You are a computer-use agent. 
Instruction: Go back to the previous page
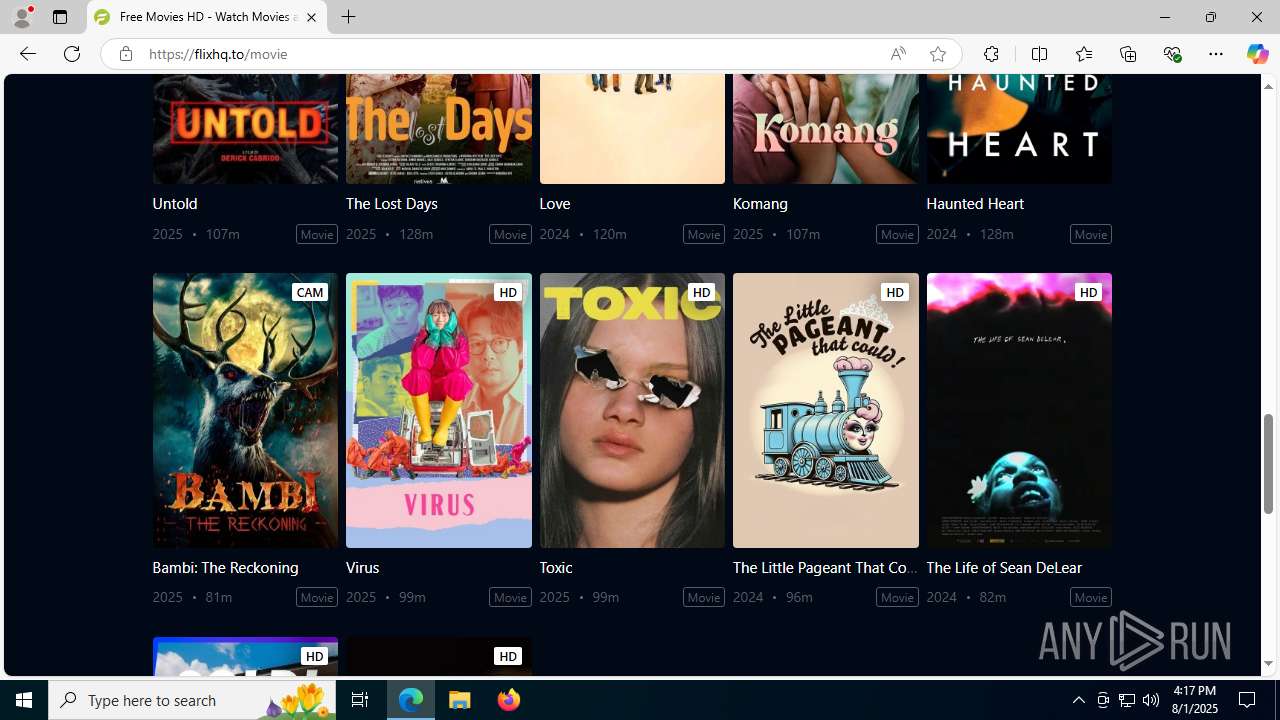point(27,54)
